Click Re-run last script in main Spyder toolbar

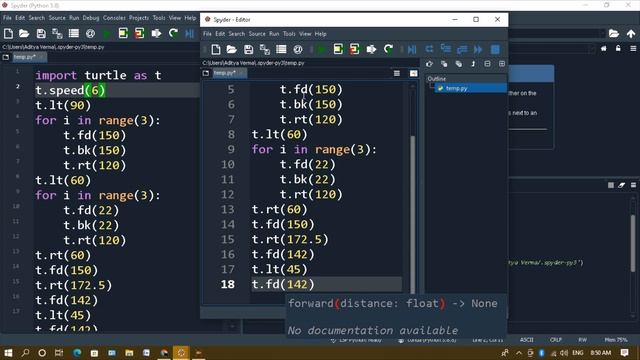pos(173,33)
